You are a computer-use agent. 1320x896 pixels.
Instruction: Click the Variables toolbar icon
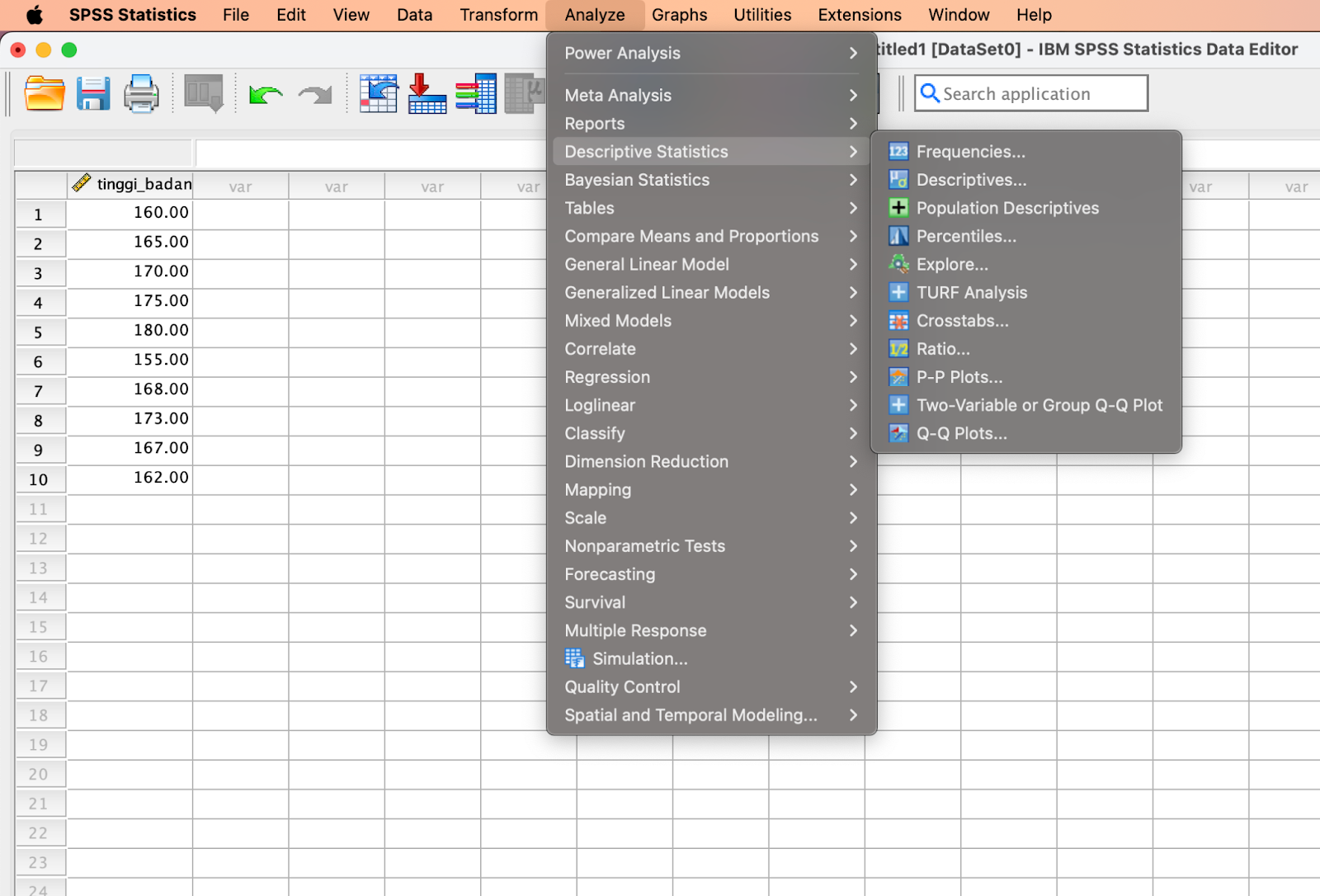coord(476,93)
